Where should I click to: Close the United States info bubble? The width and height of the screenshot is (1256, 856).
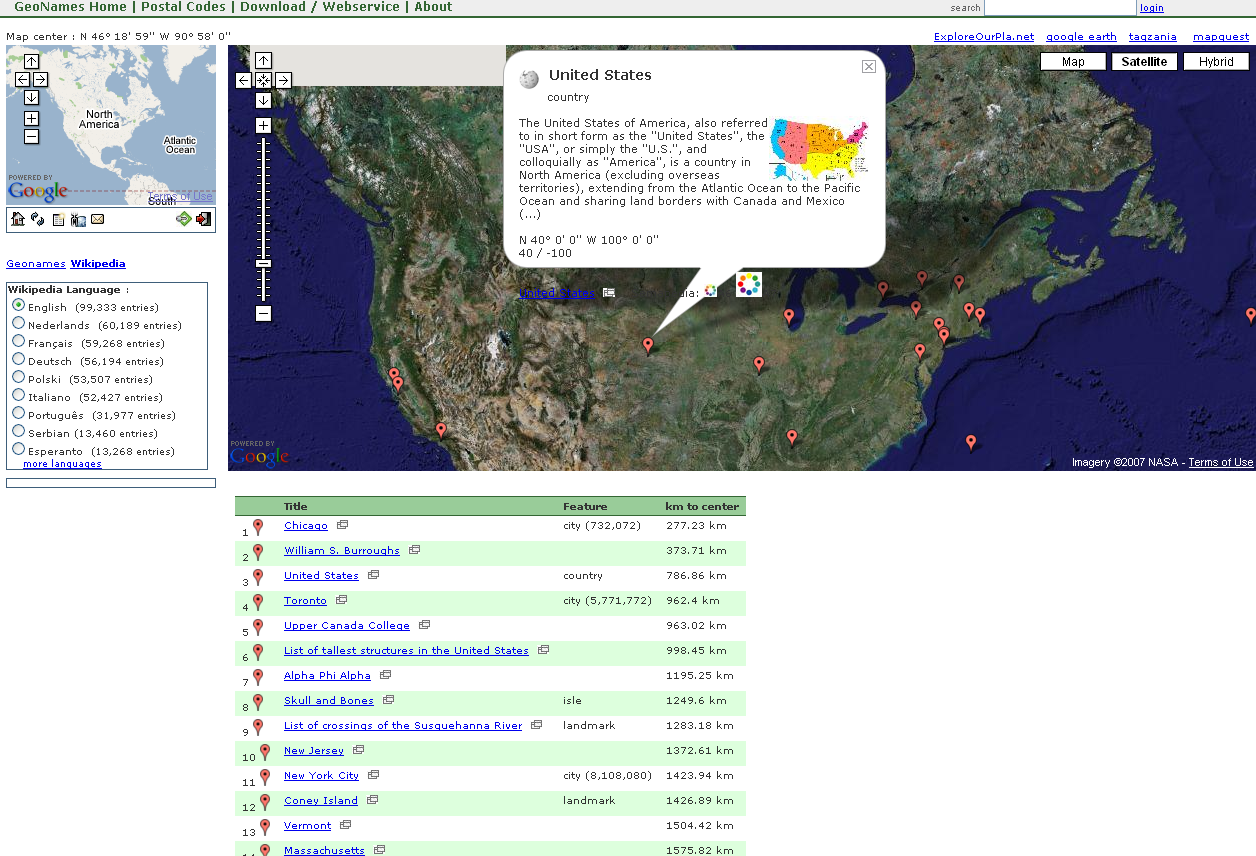pyautogui.click(x=869, y=66)
